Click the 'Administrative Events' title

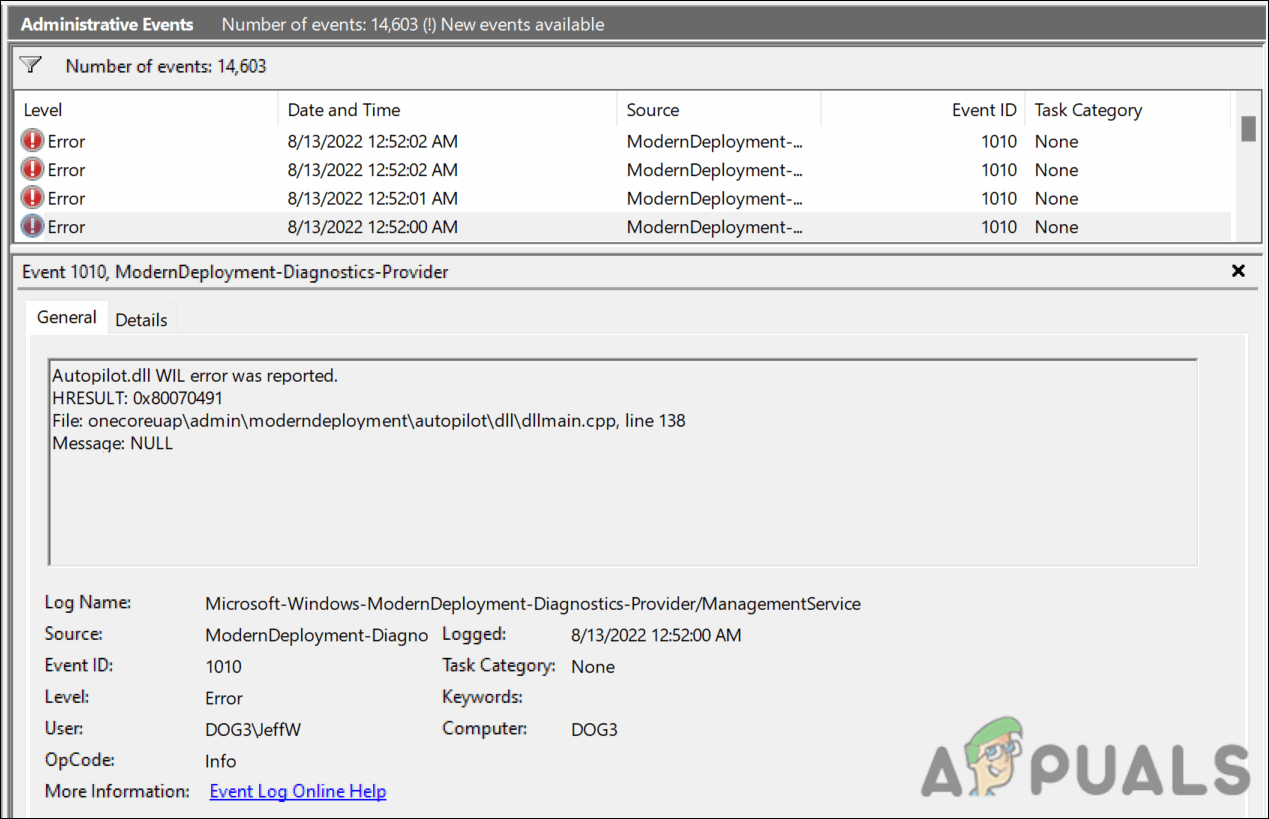(x=107, y=24)
